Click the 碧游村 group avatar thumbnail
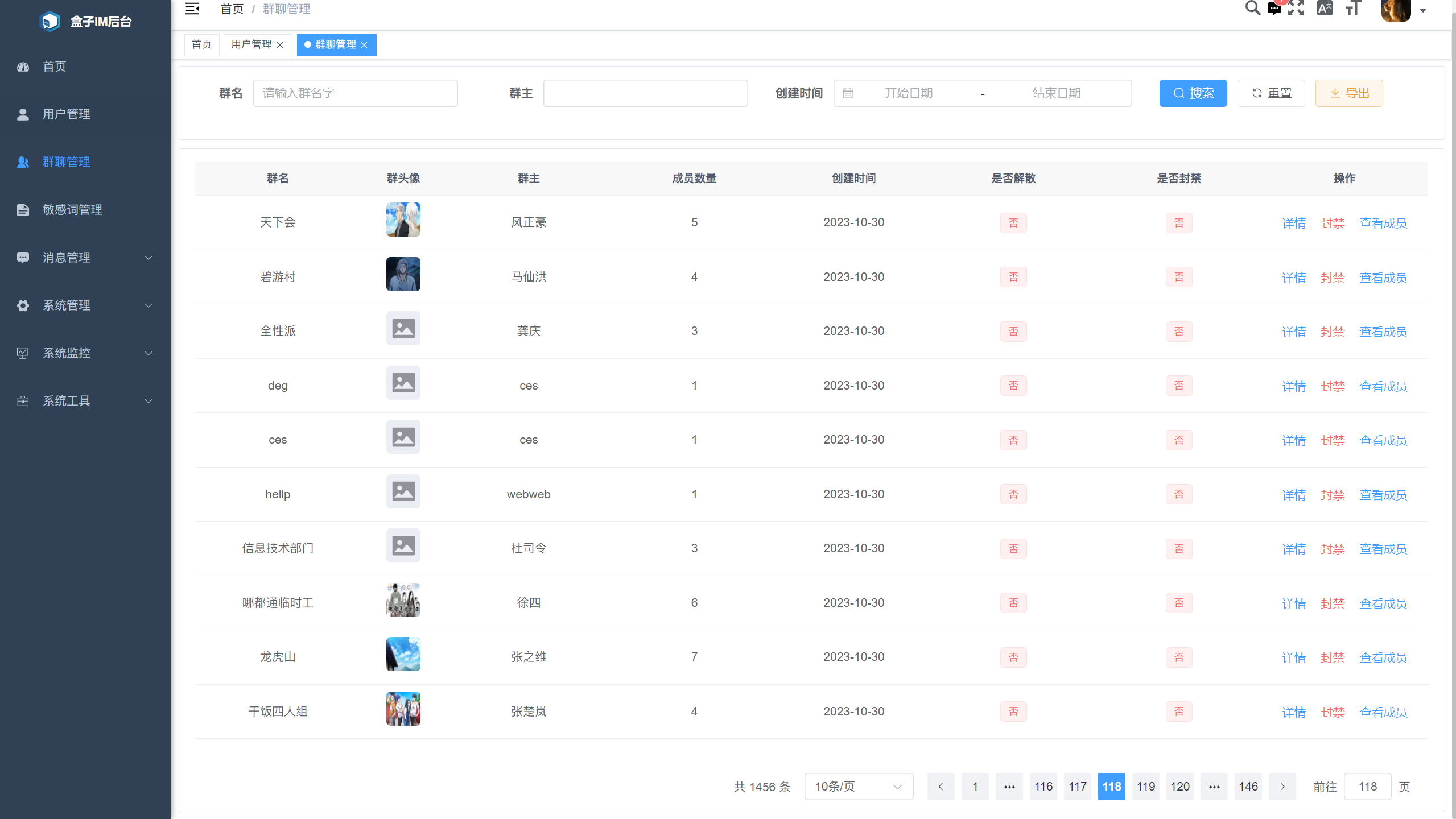 pos(403,274)
